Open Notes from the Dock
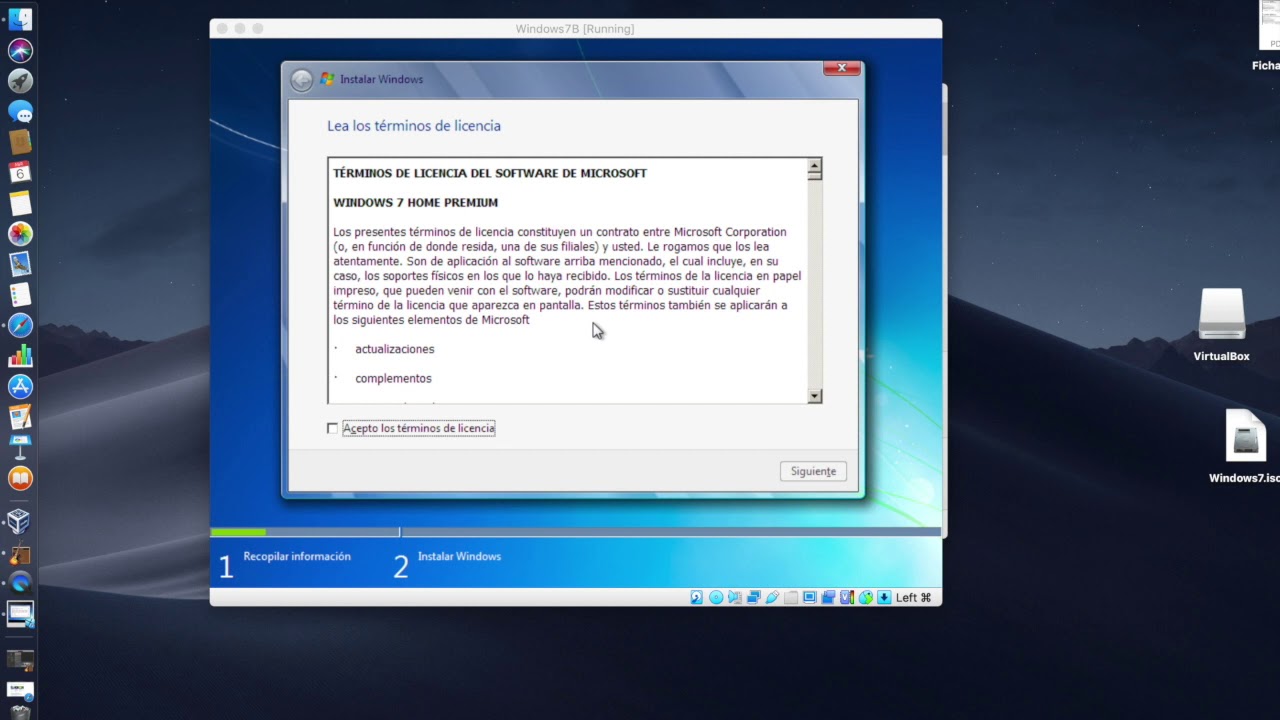This screenshot has height=720, width=1280. [x=20, y=203]
